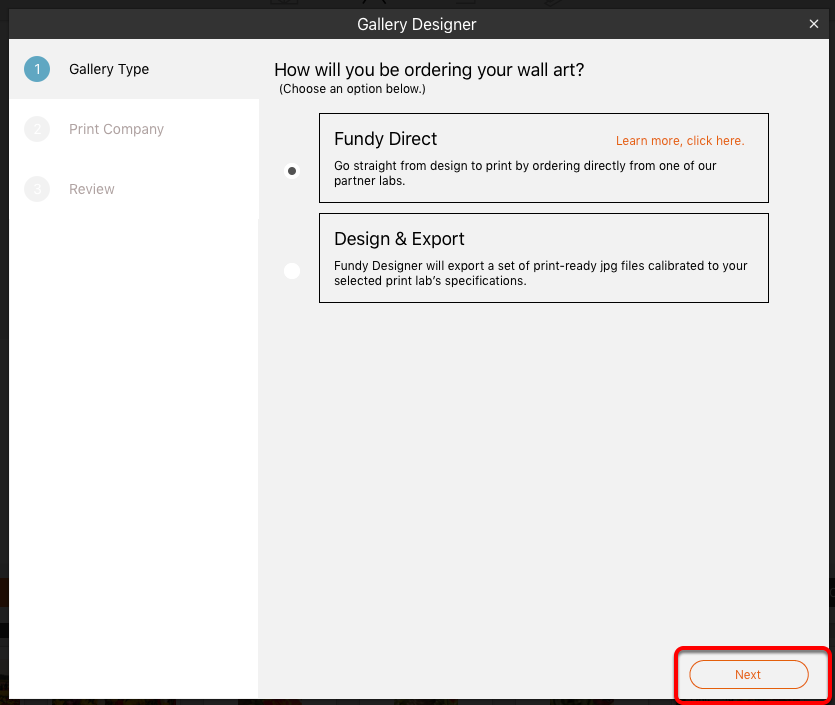Click the 'How will you be ordering your wall art?' heading
Screen dimensions: 835x705
point(429,70)
